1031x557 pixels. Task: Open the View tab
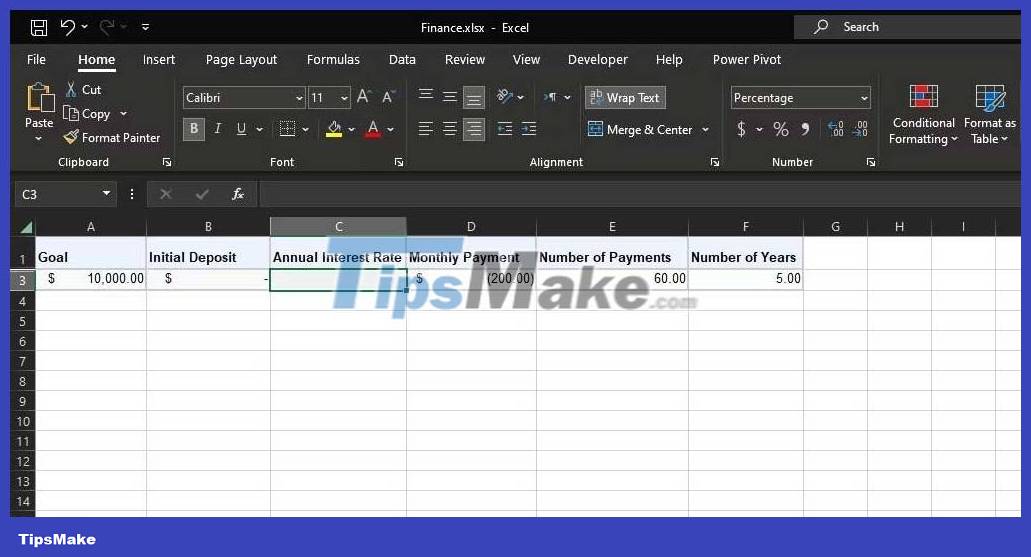[526, 60]
